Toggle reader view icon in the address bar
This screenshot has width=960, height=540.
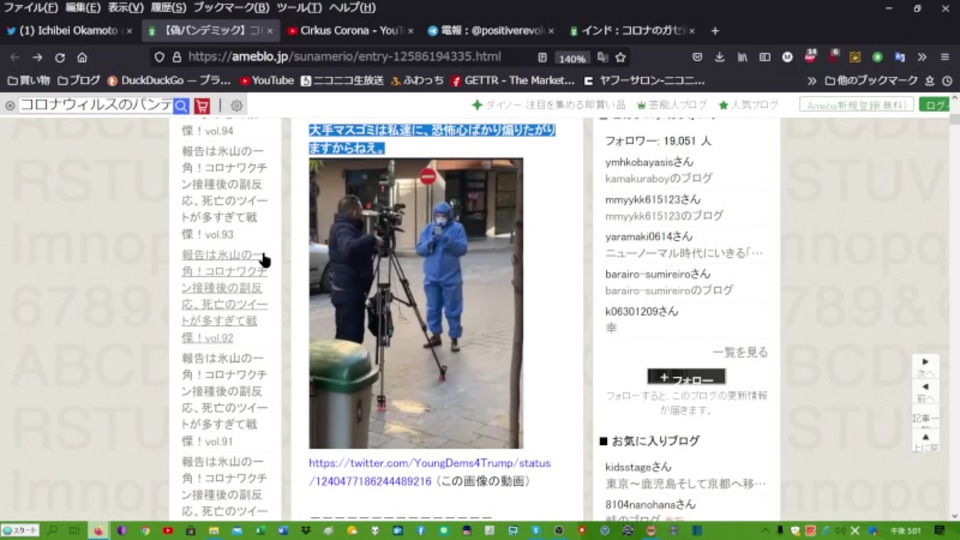542,57
